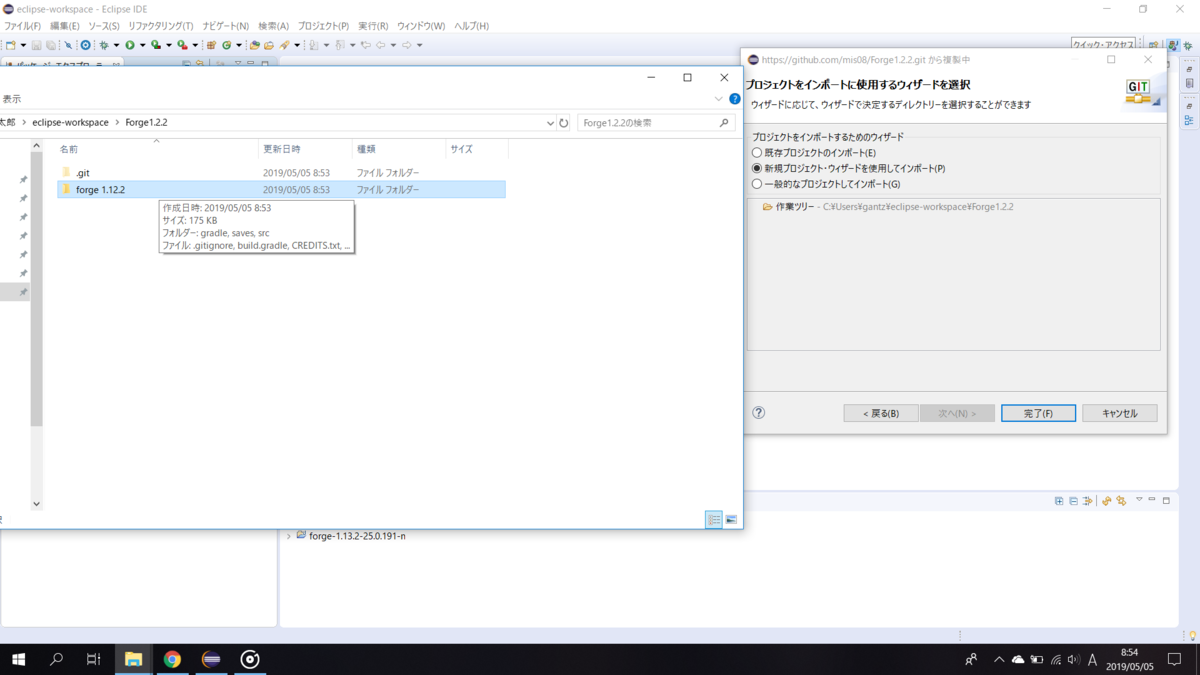The image size is (1200, 675).
Task: Open Google Chrome from the taskbar
Action: pyautogui.click(x=172, y=659)
